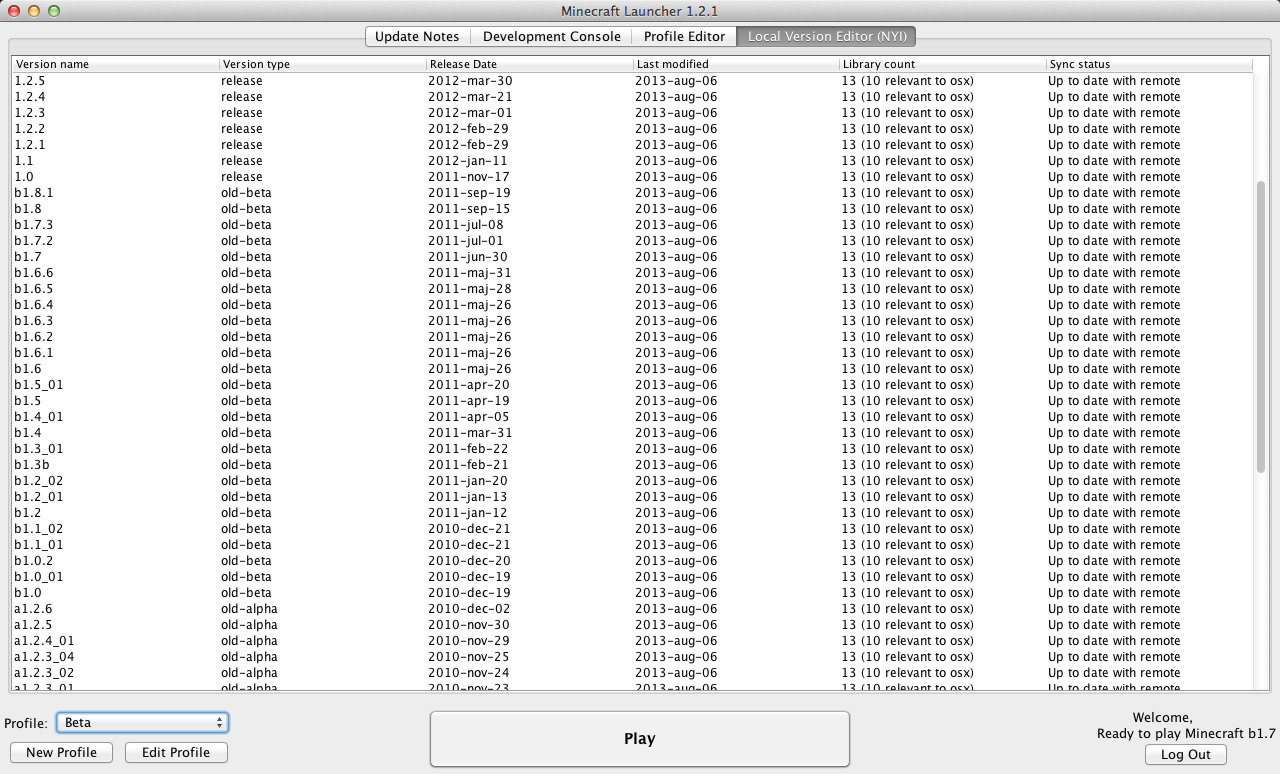Viewport: 1280px width, 774px height.
Task: Click the vertical scrollbar of the version list
Action: pyautogui.click(x=1261, y=327)
